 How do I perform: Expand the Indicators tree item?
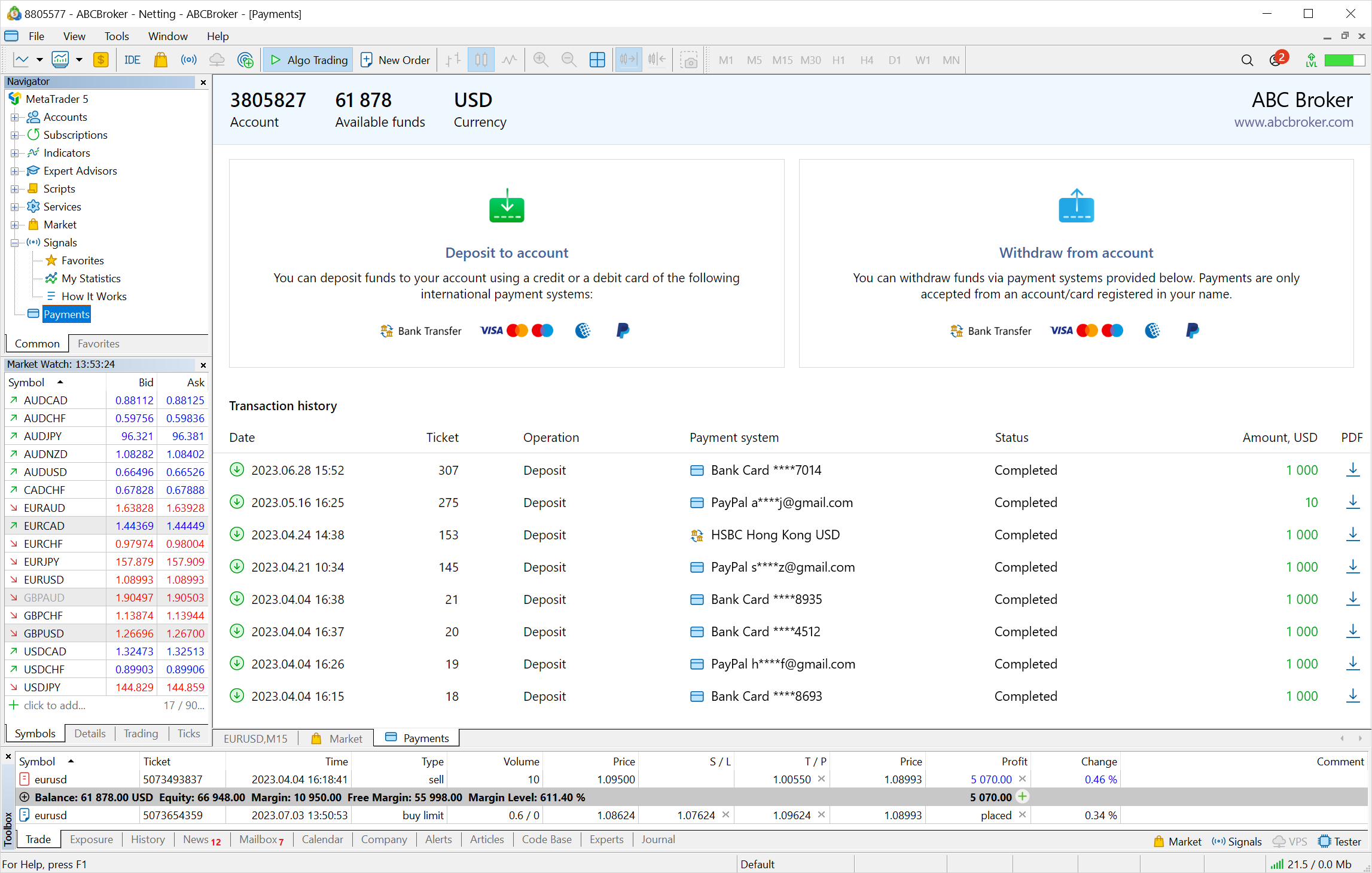[14, 153]
